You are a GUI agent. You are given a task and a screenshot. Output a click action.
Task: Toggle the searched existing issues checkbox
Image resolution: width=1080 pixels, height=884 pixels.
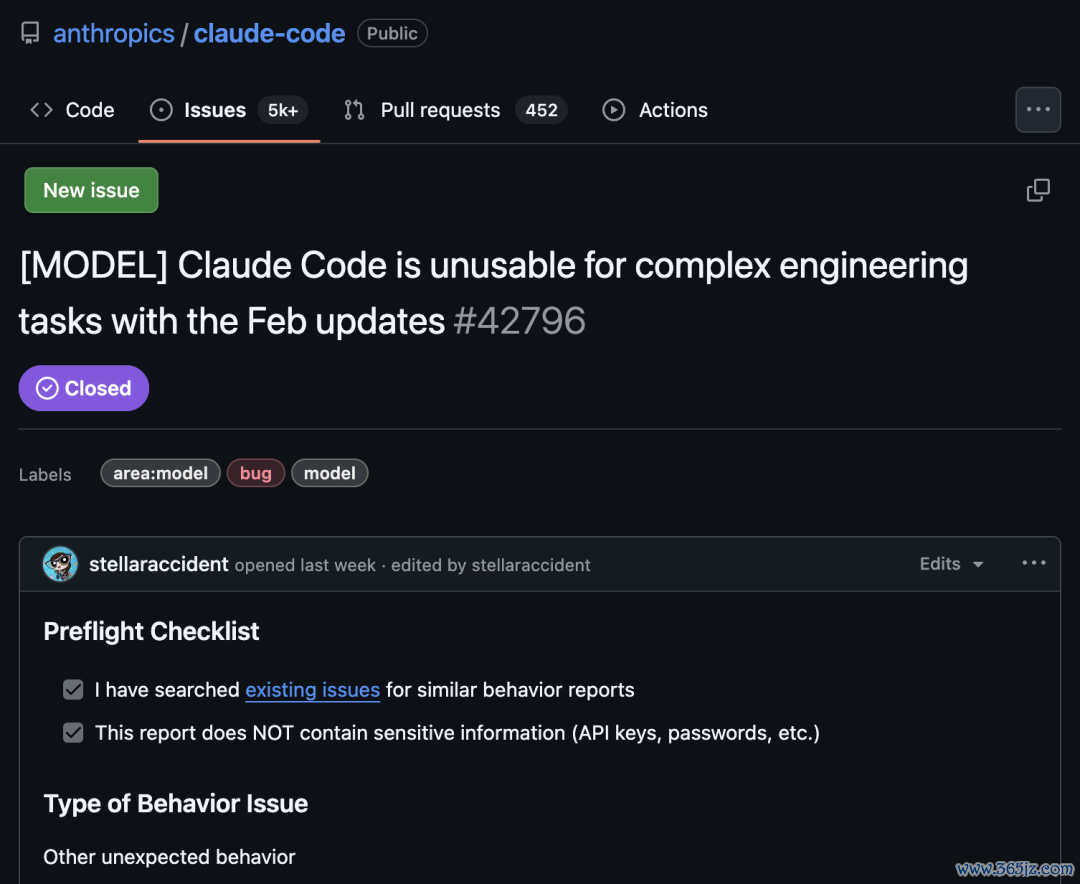tap(73, 690)
